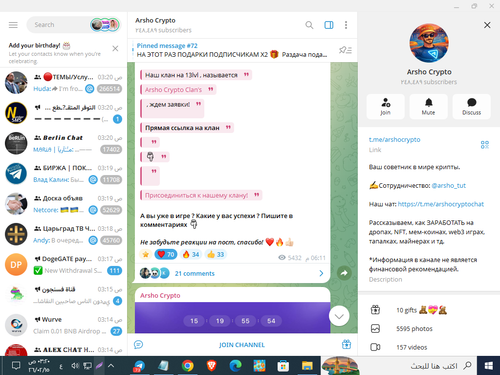Image resolution: width=500 pixels, height=375 pixels.
Task: Dismiss the Add your birthday banner
Action: (x=115, y=49)
